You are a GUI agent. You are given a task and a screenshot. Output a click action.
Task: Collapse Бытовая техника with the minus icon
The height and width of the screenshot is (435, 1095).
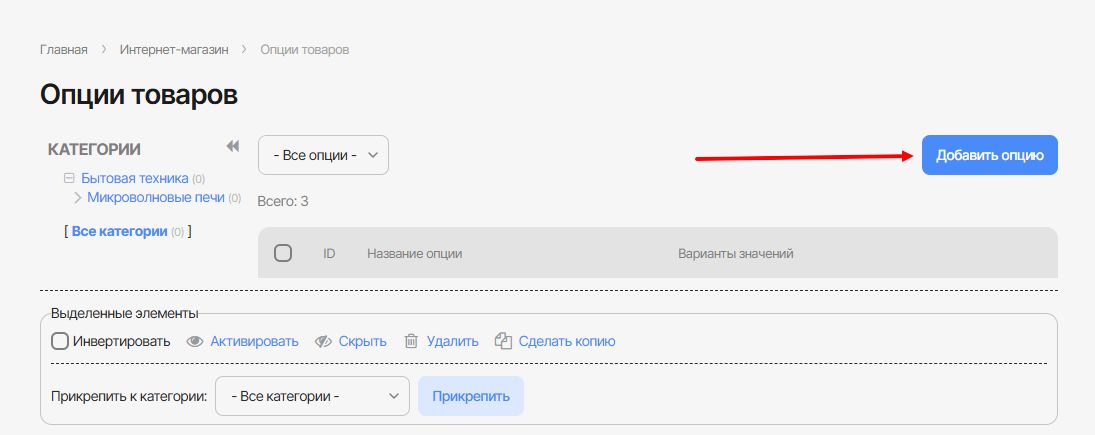click(x=69, y=178)
